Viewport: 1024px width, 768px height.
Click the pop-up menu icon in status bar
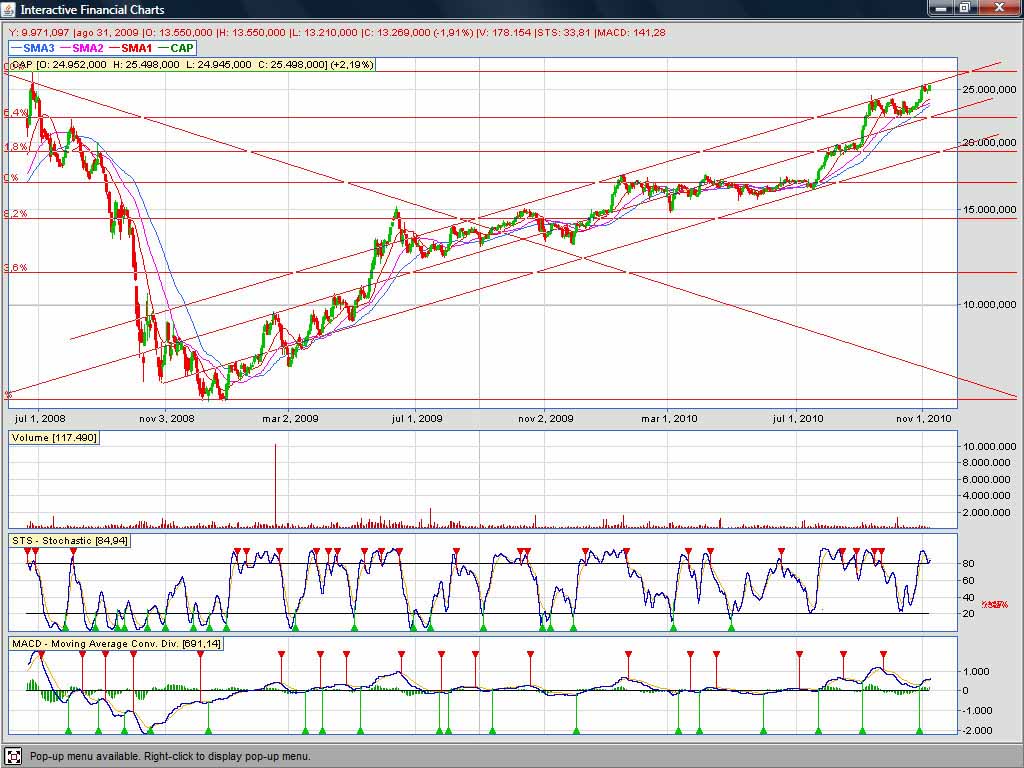pos(13,756)
